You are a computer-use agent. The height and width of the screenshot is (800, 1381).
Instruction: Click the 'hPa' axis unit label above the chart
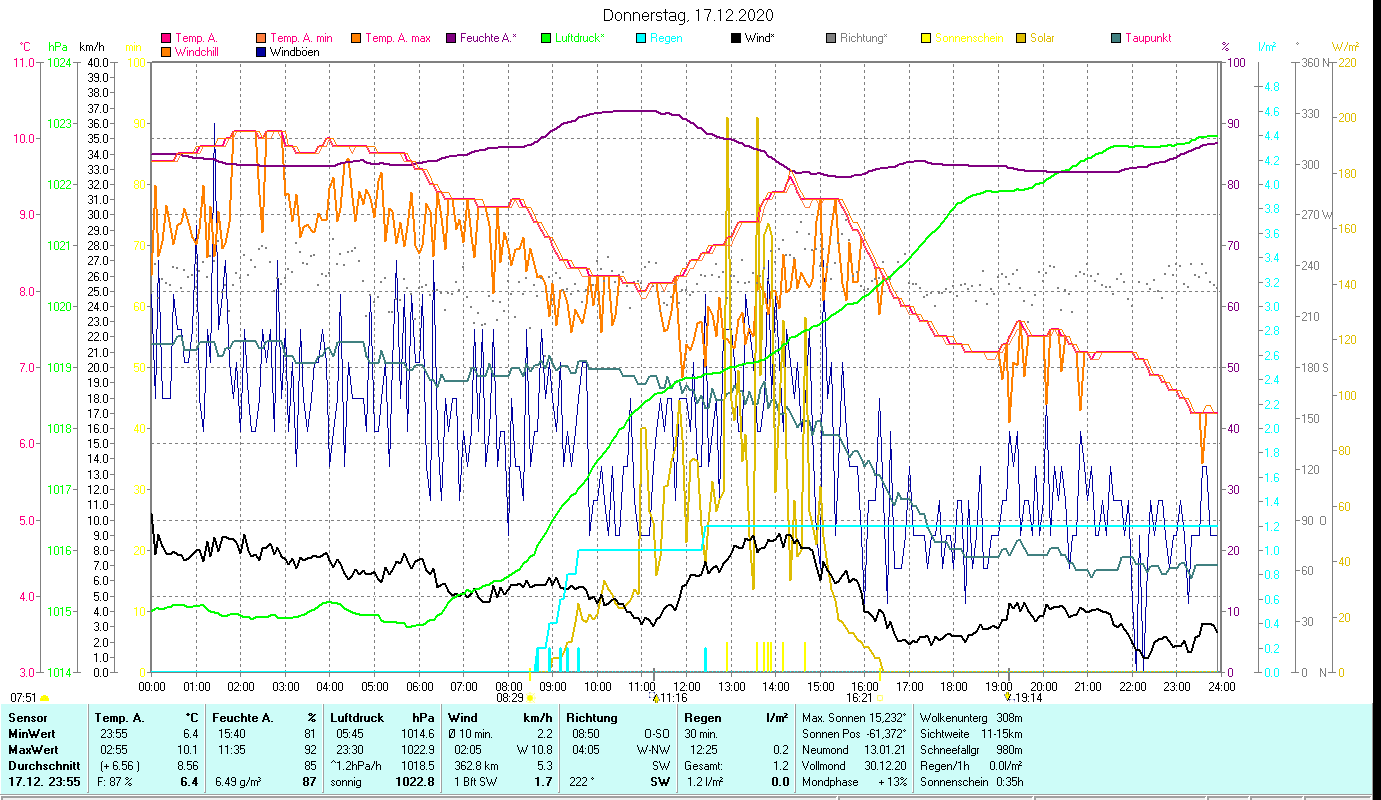click(58, 47)
